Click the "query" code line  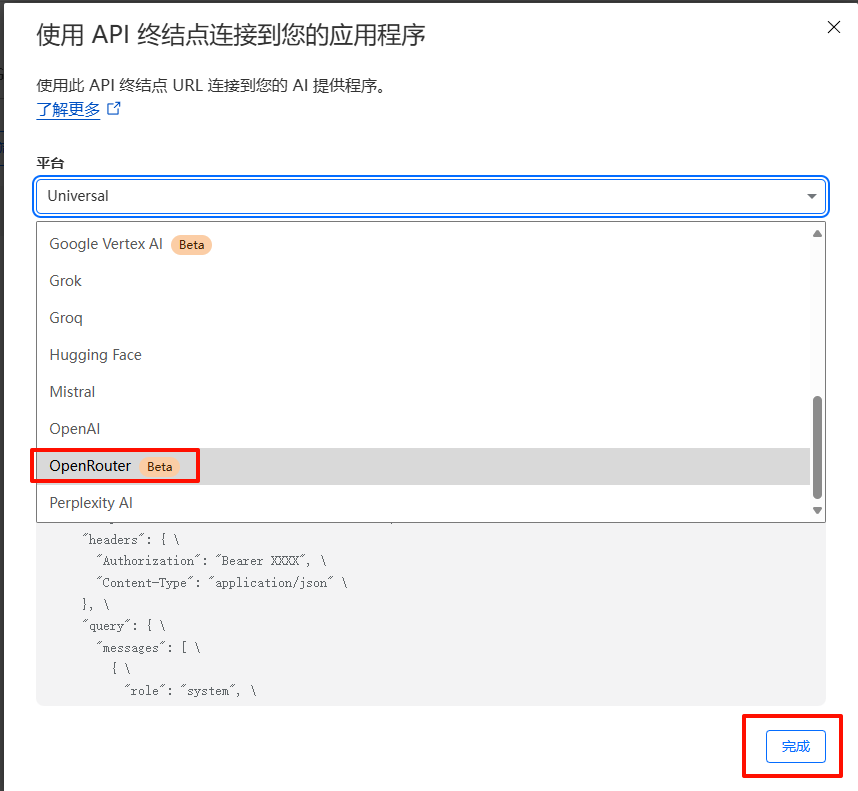pos(124,626)
